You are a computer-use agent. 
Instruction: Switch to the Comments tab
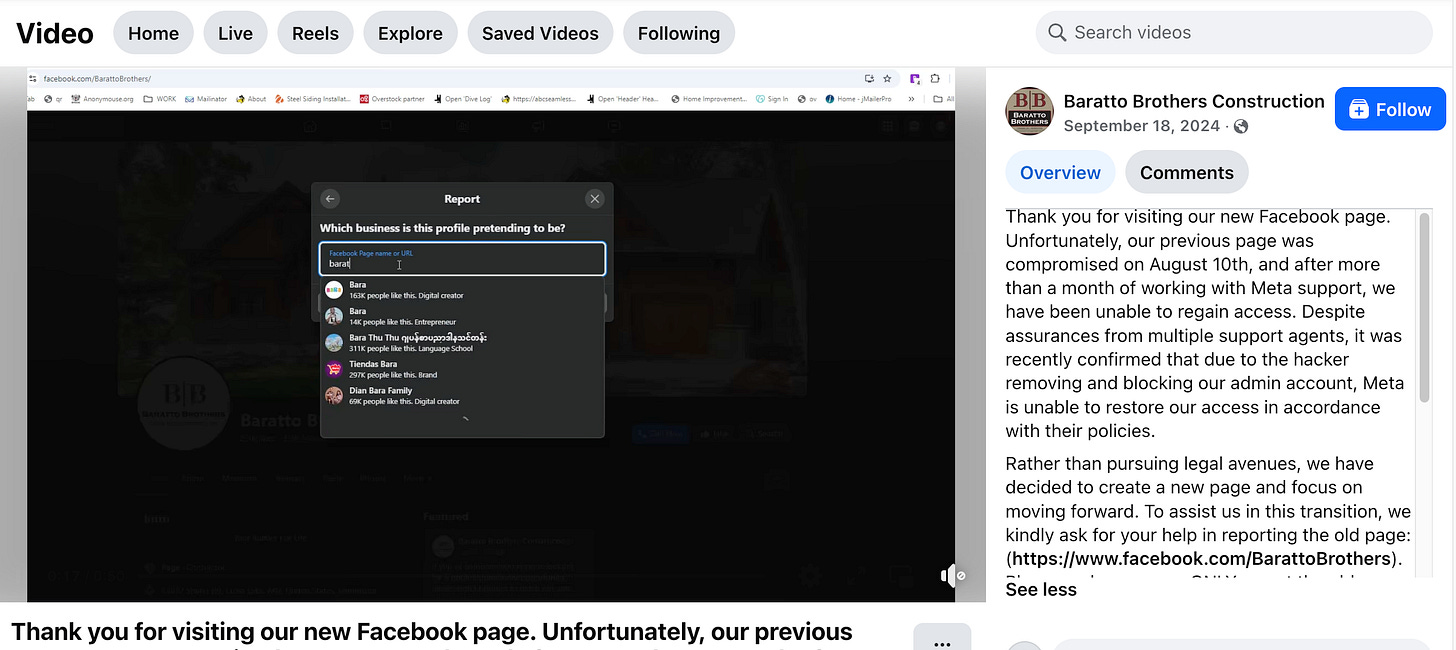point(1187,172)
